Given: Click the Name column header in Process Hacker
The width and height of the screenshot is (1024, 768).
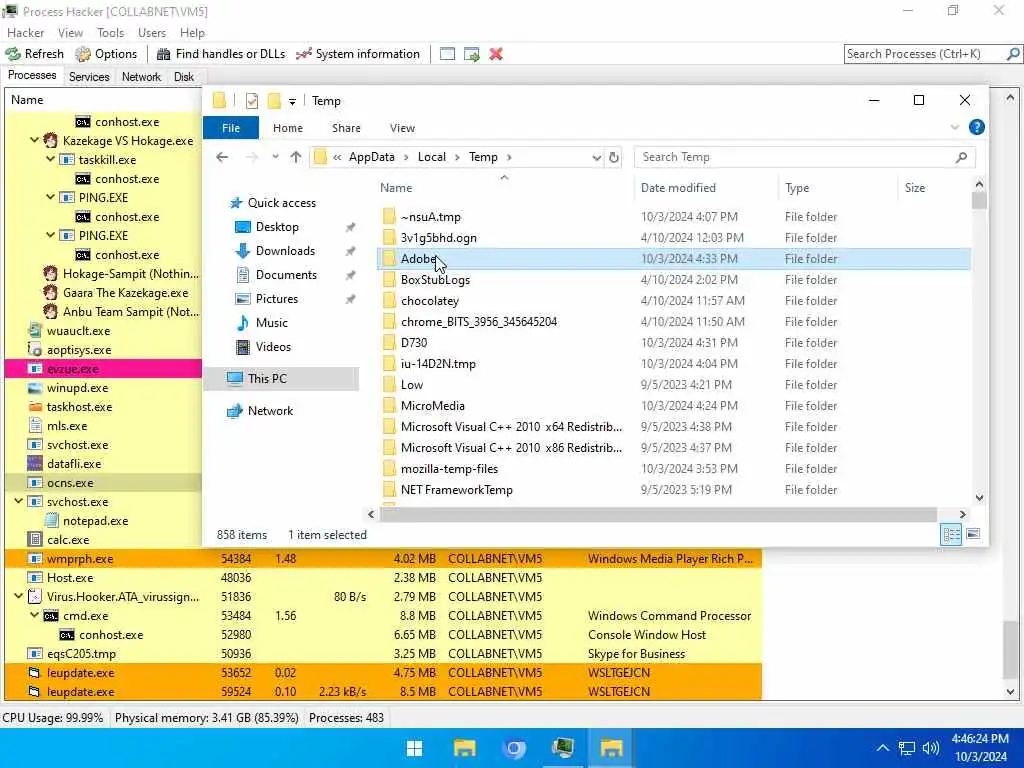Looking at the screenshot, I should point(103,100).
